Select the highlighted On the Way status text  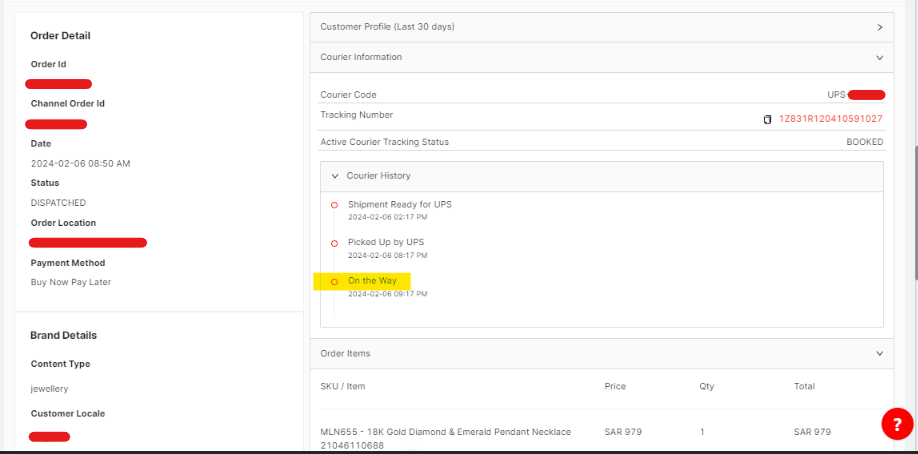click(372, 281)
